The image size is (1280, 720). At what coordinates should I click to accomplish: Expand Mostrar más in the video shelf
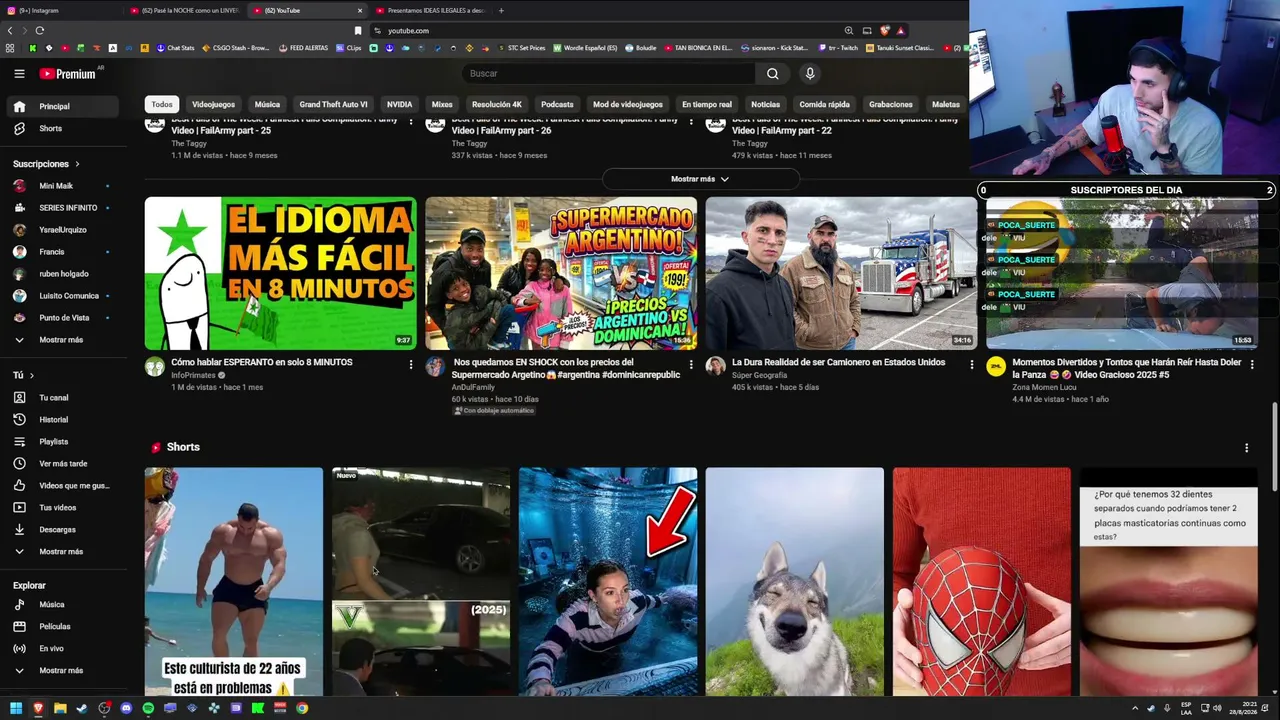tap(700, 179)
